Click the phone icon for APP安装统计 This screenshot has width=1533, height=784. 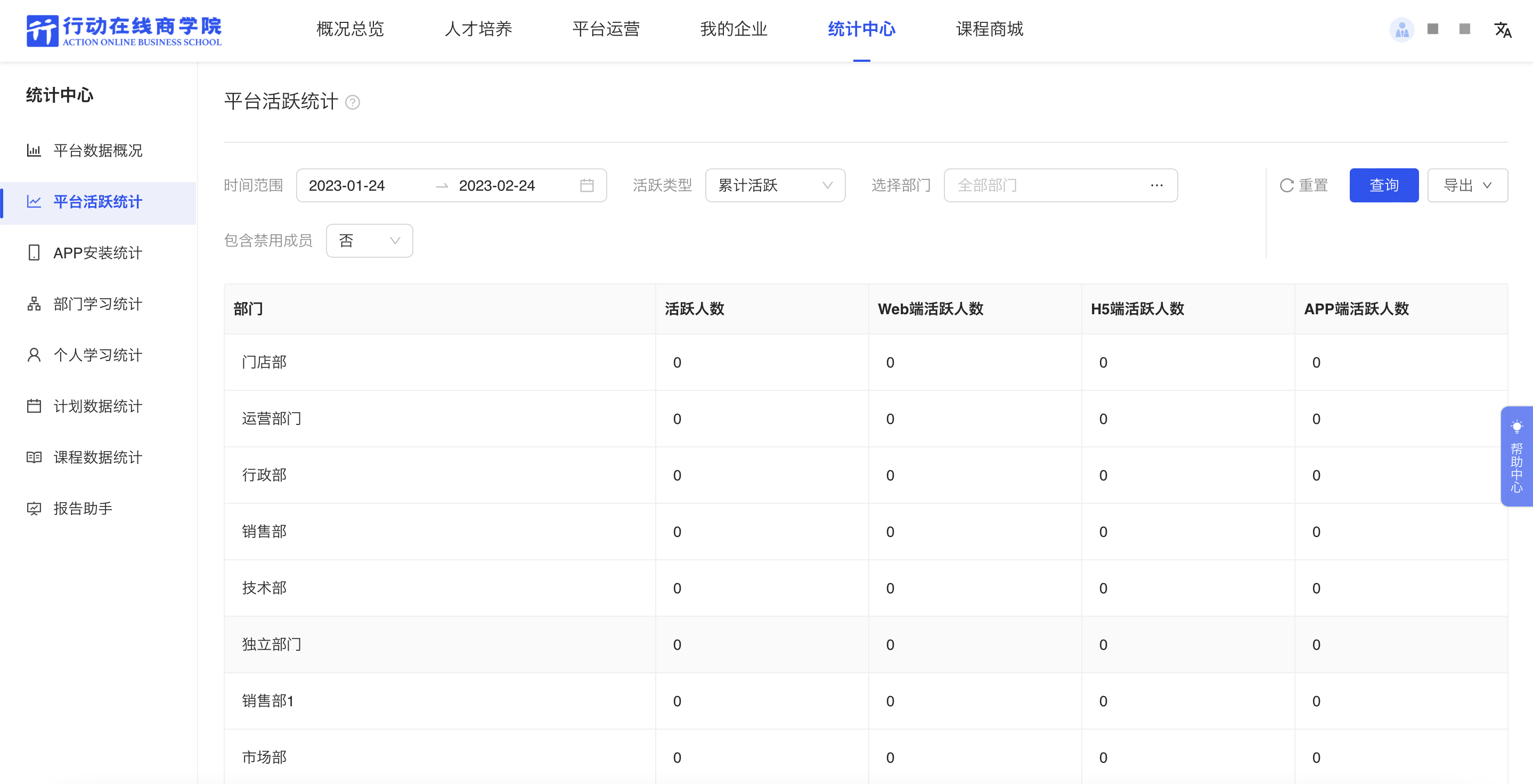34,252
